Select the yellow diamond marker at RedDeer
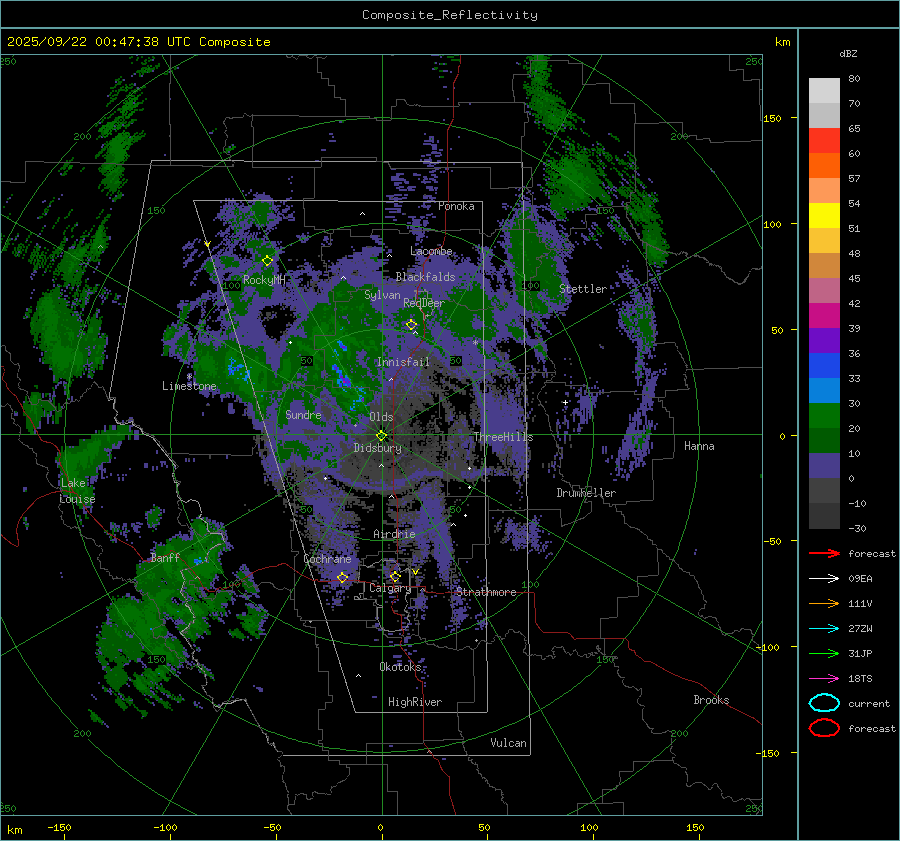900x841 pixels. tap(411, 325)
